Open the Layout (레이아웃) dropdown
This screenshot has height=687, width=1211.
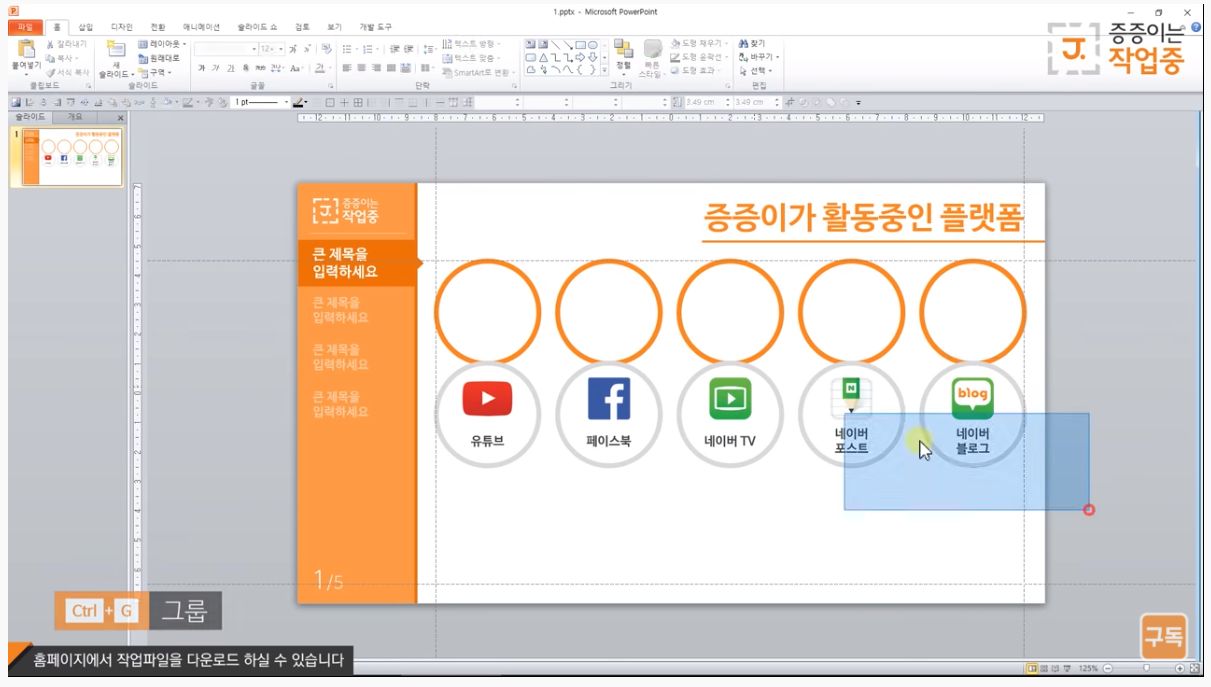click(162, 44)
